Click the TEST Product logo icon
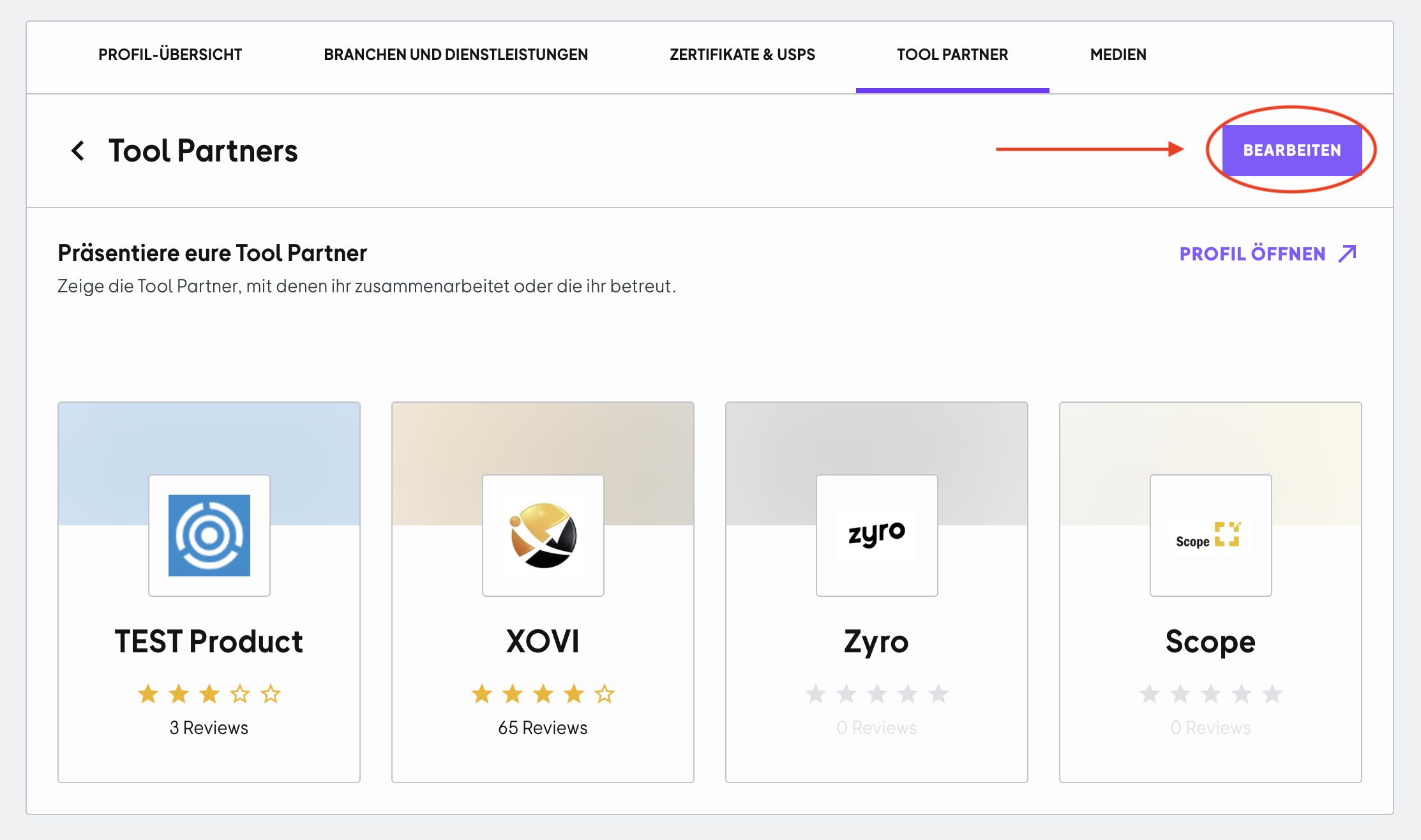The image size is (1421, 840). click(x=209, y=536)
